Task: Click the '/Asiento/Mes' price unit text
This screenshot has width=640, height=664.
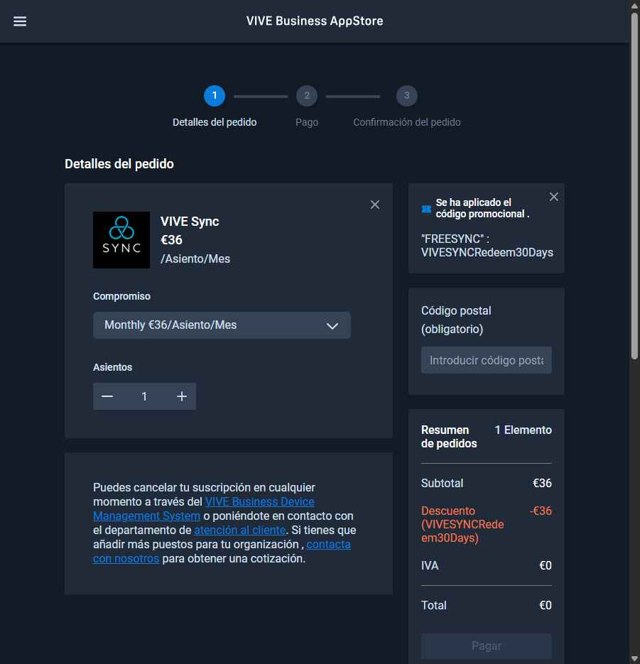Action: [x=195, y=259]
